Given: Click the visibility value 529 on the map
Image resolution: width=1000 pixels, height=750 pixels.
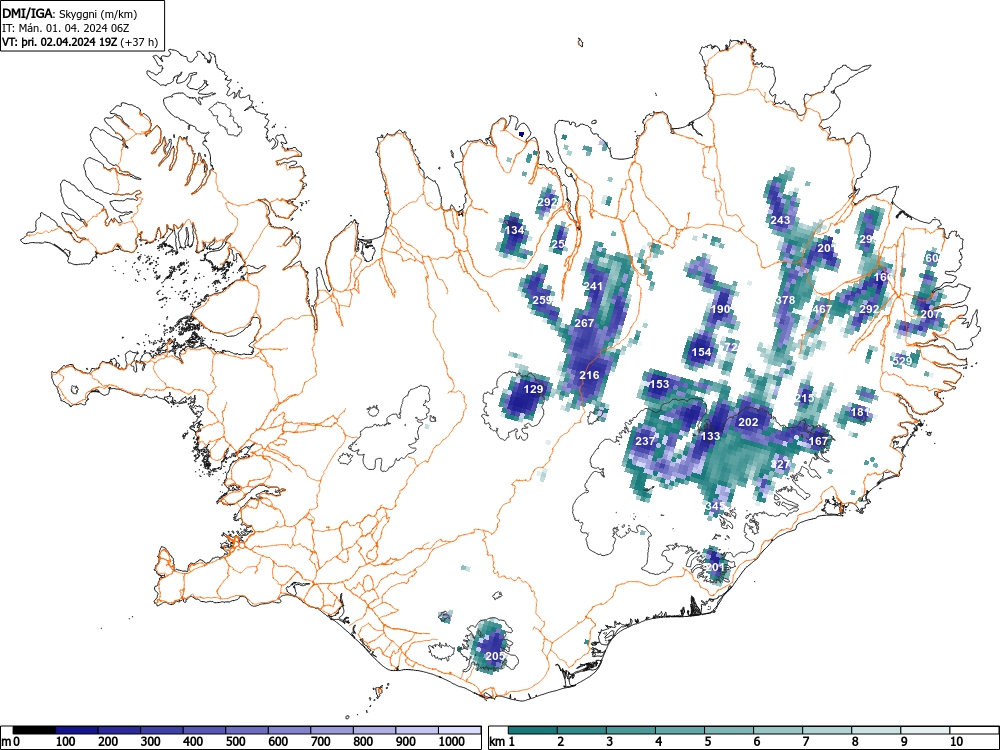Looking at the screenshot, I should click(902, 360).
